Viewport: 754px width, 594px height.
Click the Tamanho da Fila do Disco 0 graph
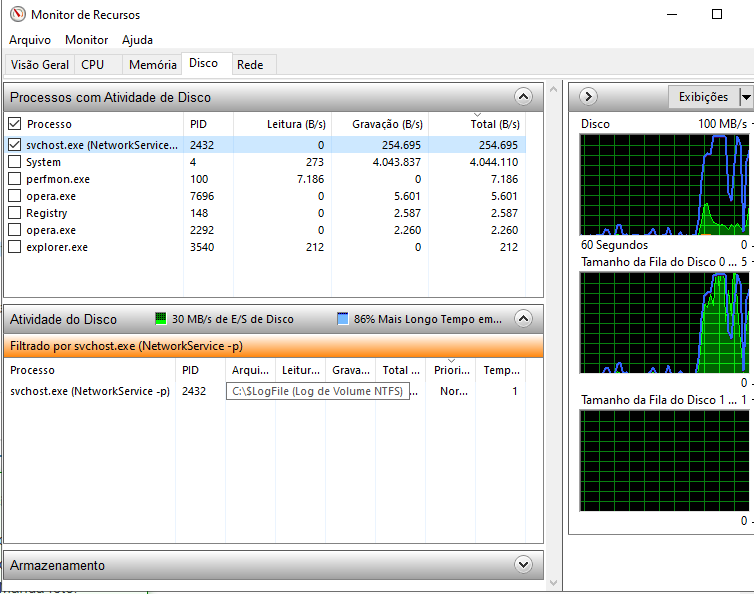(664, 322)
